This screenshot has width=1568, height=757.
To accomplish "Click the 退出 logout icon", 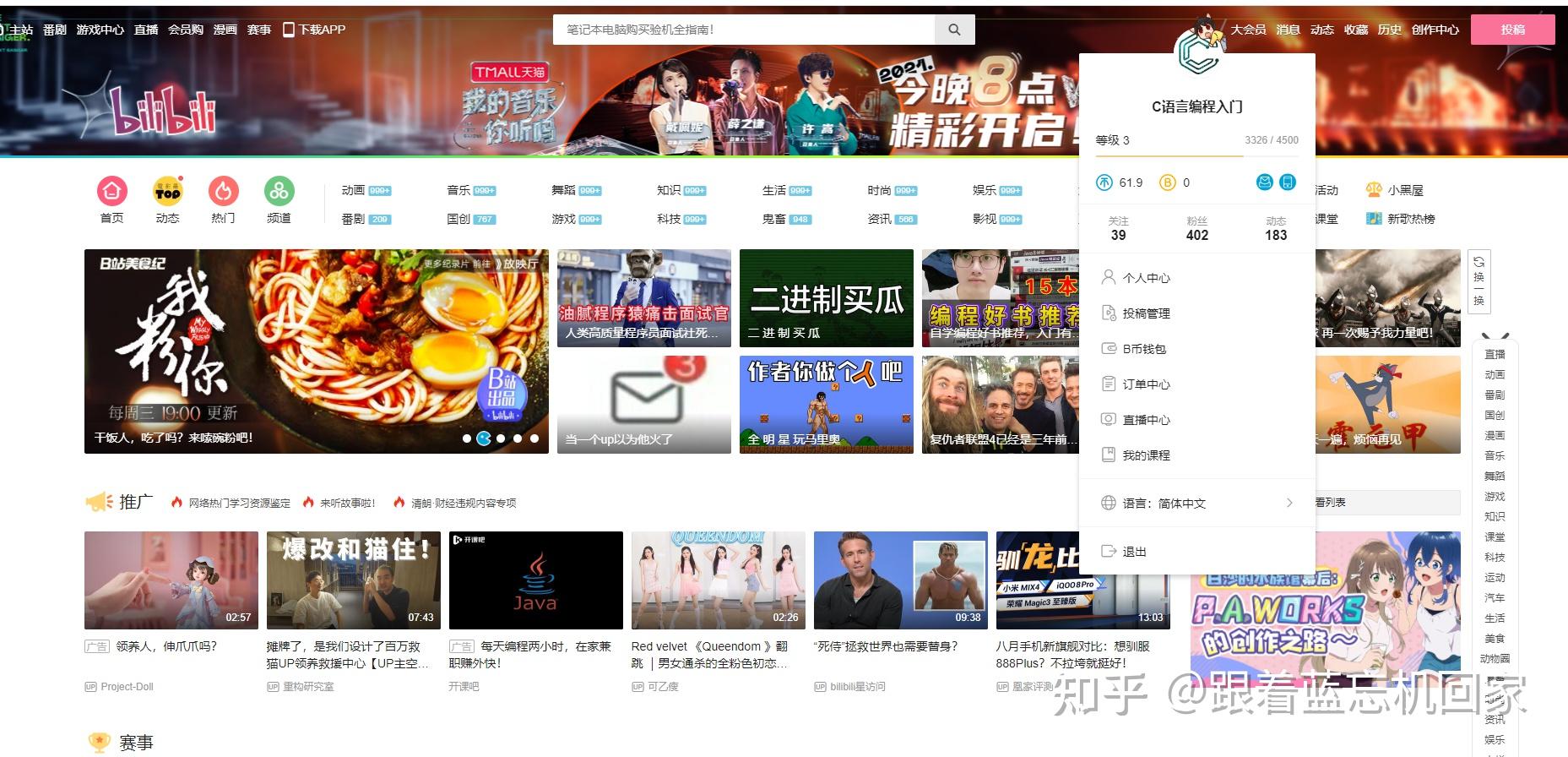I will click(x=1109, y=551).
